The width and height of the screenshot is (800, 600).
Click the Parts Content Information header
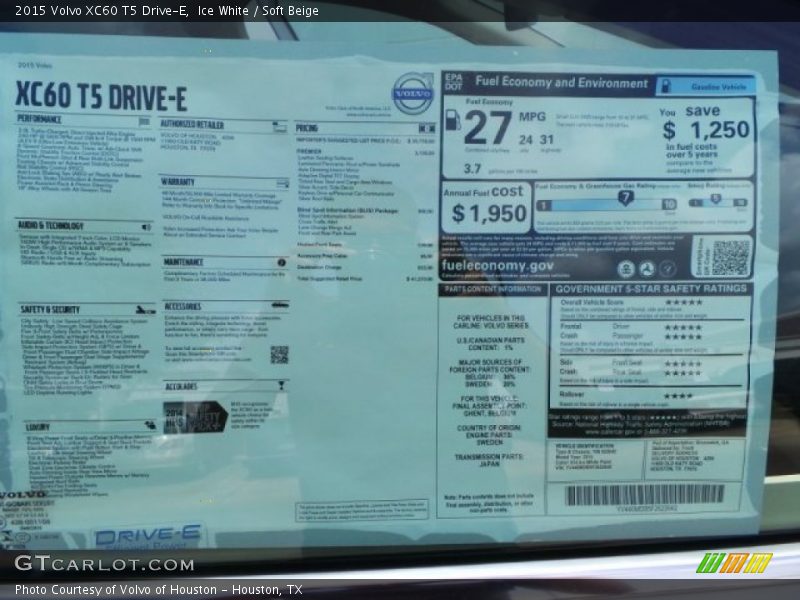(x=492, y=289)
